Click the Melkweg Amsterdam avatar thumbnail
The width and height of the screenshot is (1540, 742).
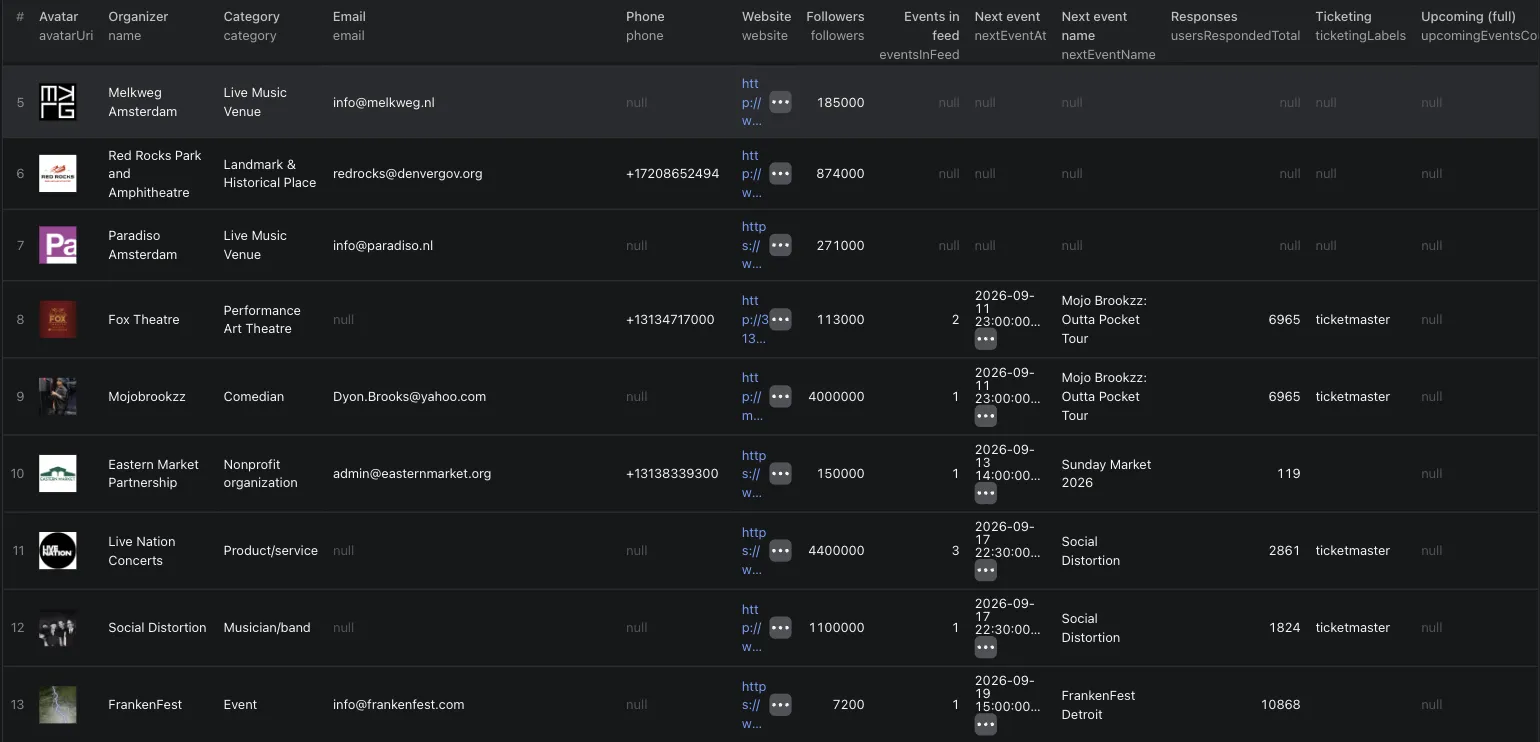point(57,102)
